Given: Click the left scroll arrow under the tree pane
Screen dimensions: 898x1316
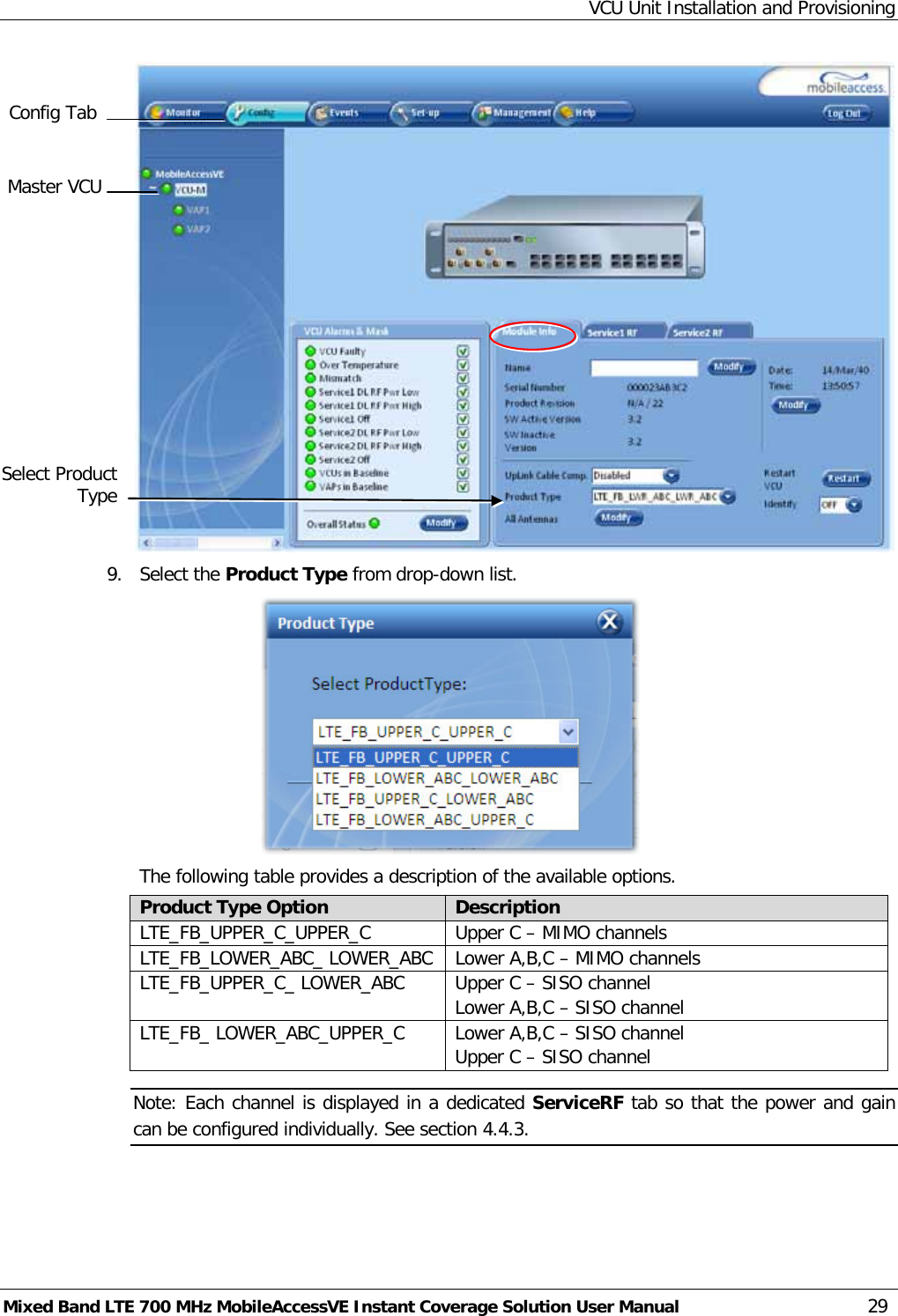Looking at the screenshot, I should click(146, 543).
